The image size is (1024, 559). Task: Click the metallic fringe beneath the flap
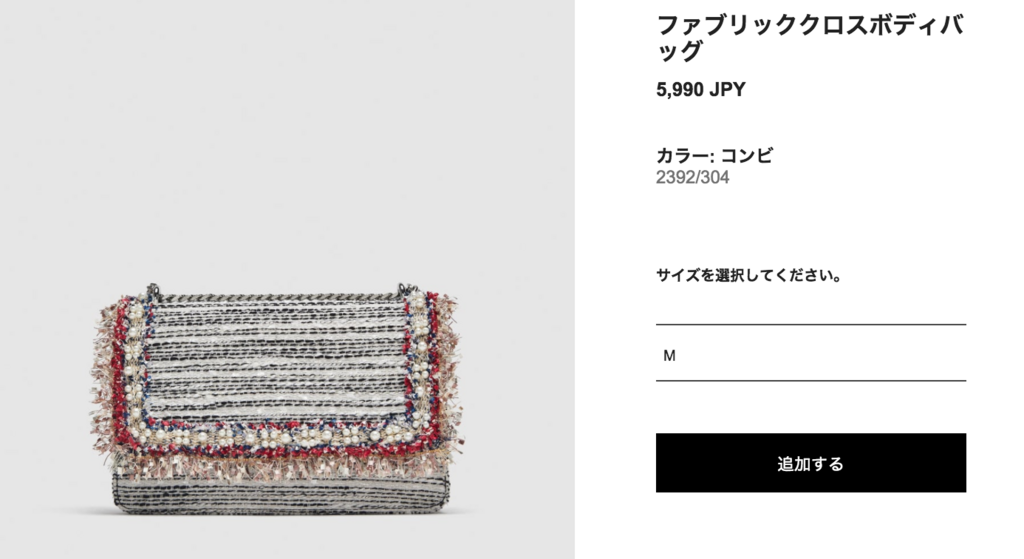click(281, 466)
